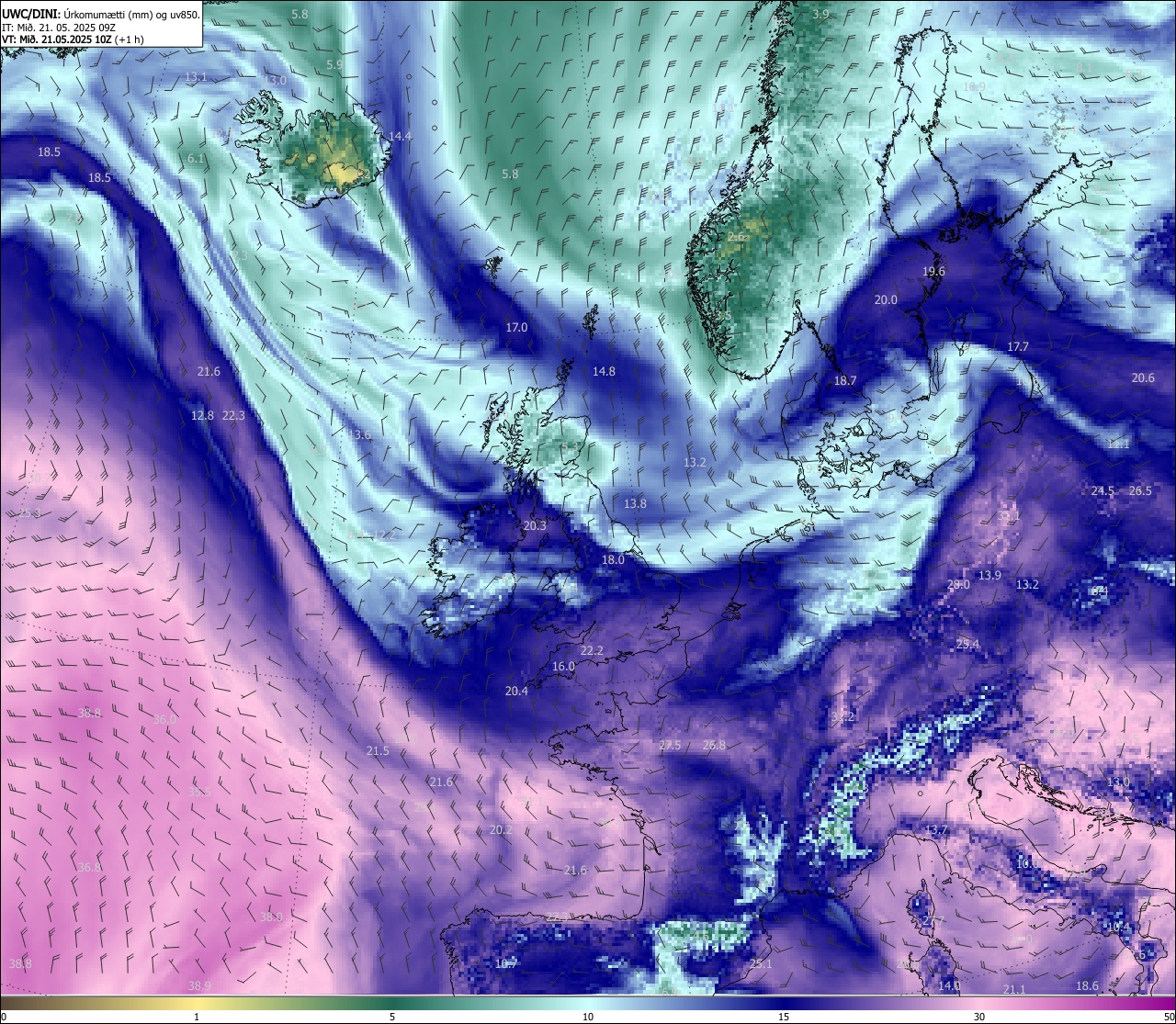This screenshot has height=1024, width=1176.
Task: Select the 27.5 value over central France
Action: coord(670,745)
